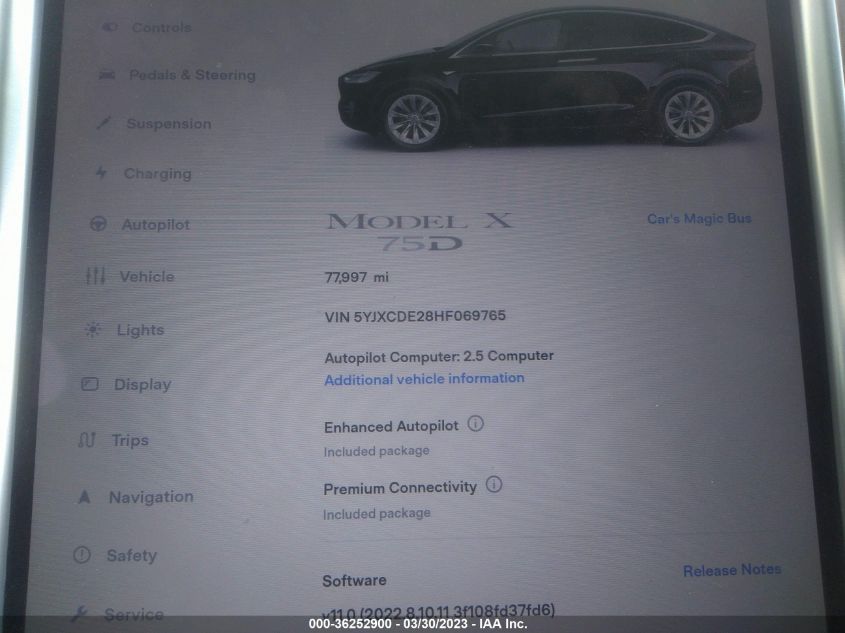Tap the Model X 75D badge

pyautogui.click(x=420, y=232)
